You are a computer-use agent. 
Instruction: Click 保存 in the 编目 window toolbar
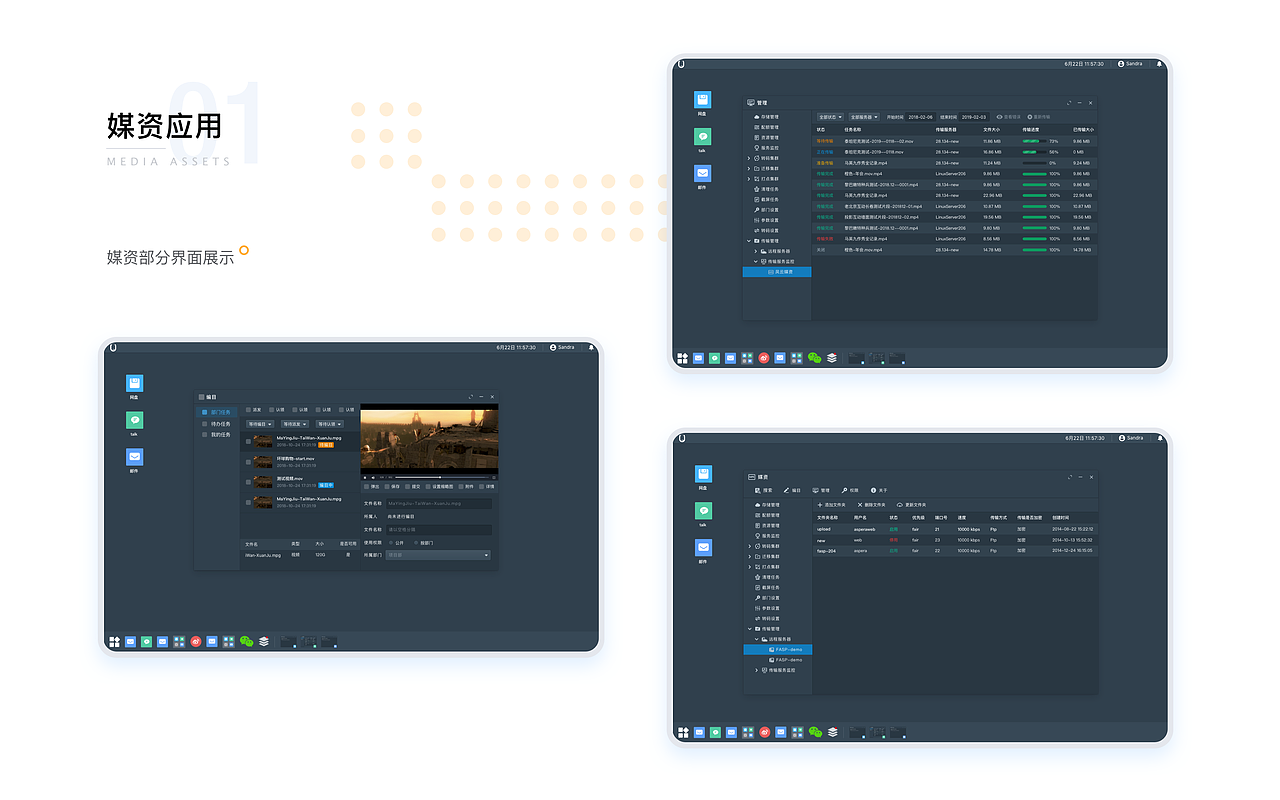point(392,487)
